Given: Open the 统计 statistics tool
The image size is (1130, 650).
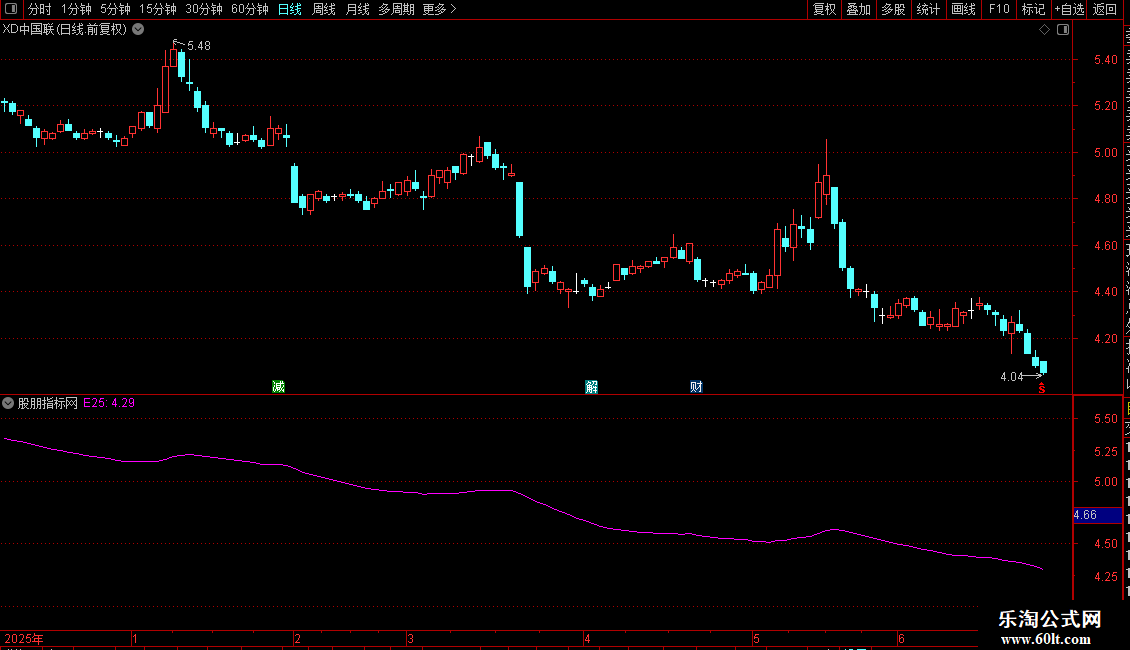Looking at the screenshot, I should point(927,9).
